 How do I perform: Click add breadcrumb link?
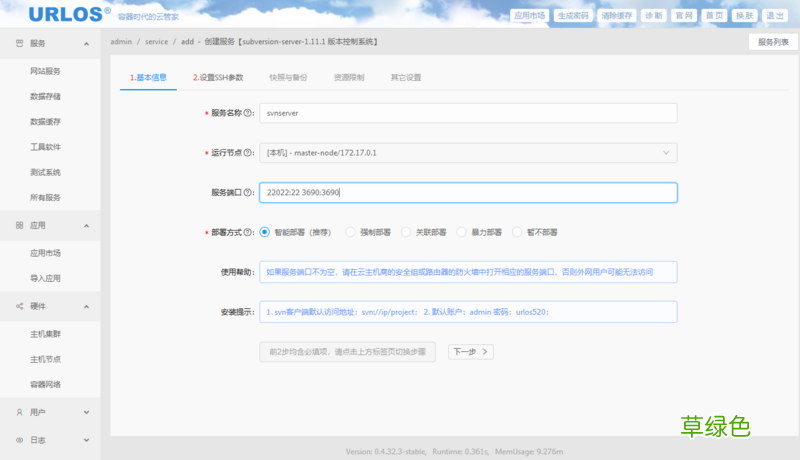(x=187, y=42)
